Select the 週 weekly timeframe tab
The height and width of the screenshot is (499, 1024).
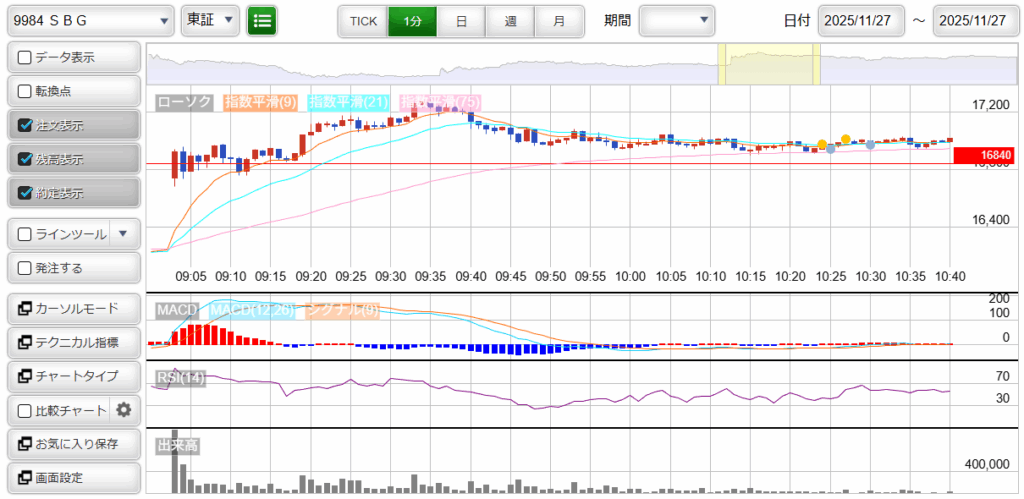point(510,21)
